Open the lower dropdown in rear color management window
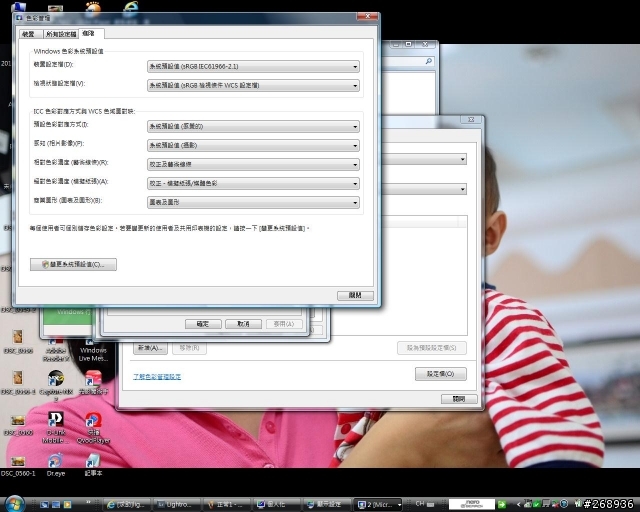640x512 pixels. [424, 189]
